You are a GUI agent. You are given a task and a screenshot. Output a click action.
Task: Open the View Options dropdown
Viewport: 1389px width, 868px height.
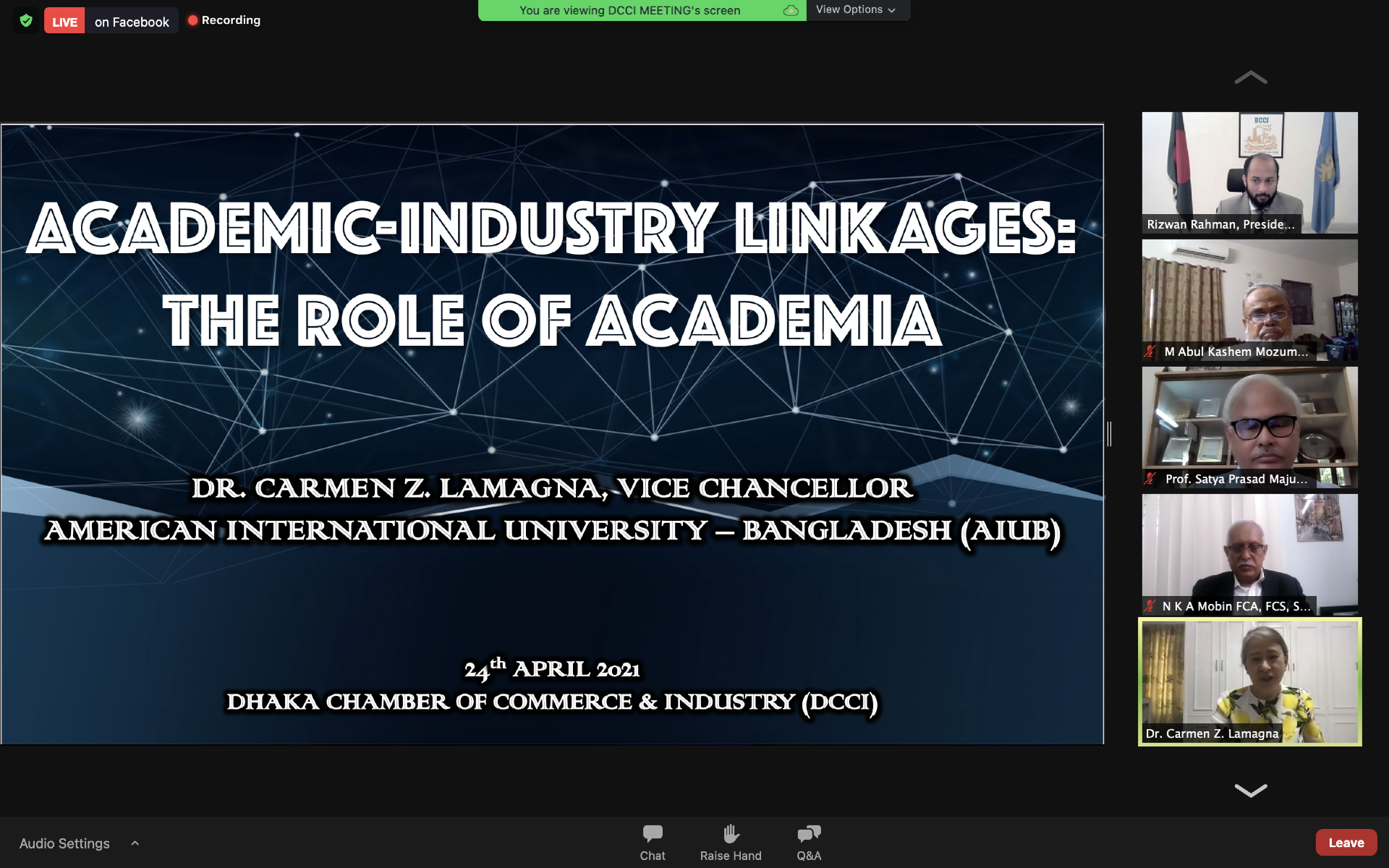point(855,10)
